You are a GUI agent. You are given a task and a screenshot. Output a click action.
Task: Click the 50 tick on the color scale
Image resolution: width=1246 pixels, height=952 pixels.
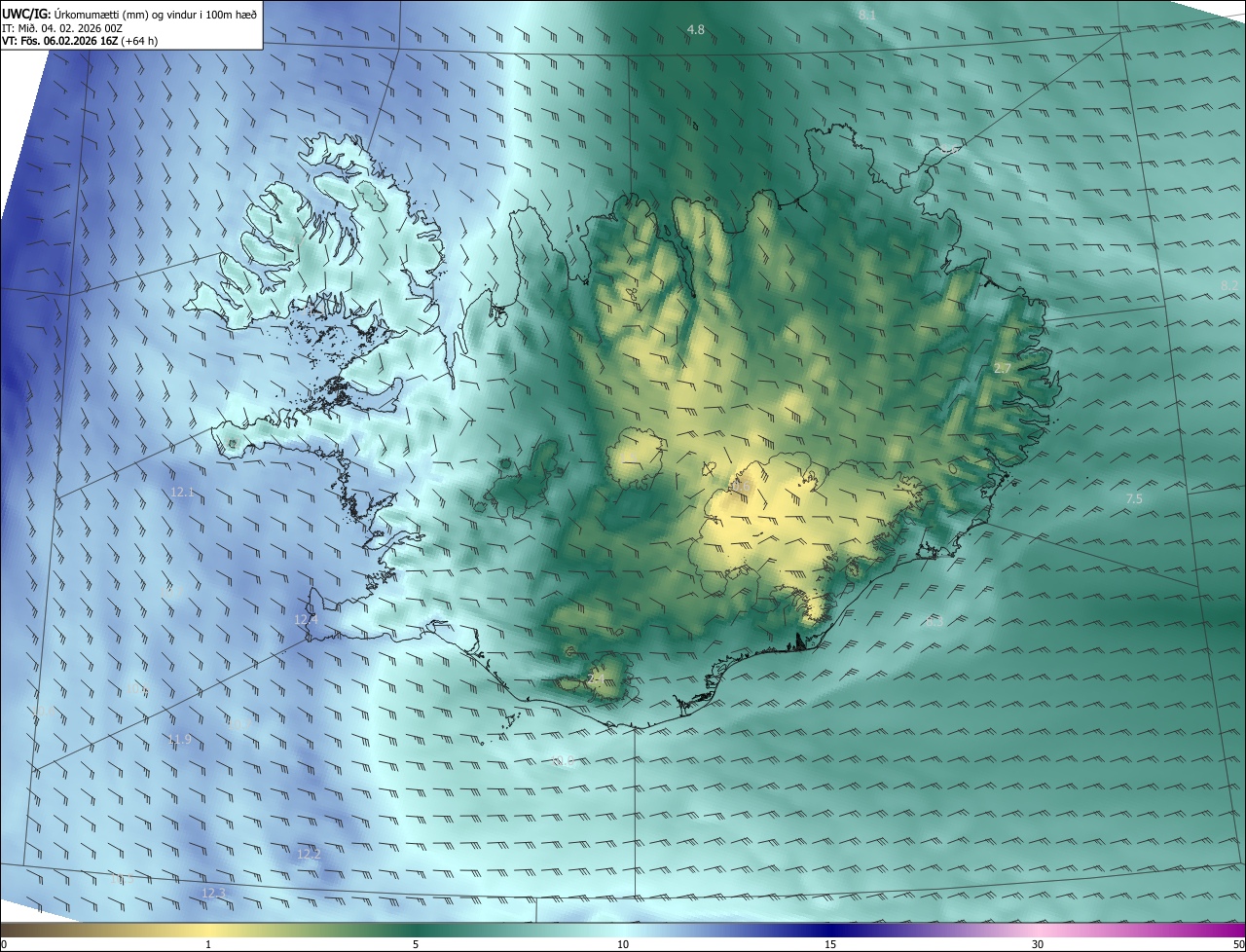point(1238,944)
